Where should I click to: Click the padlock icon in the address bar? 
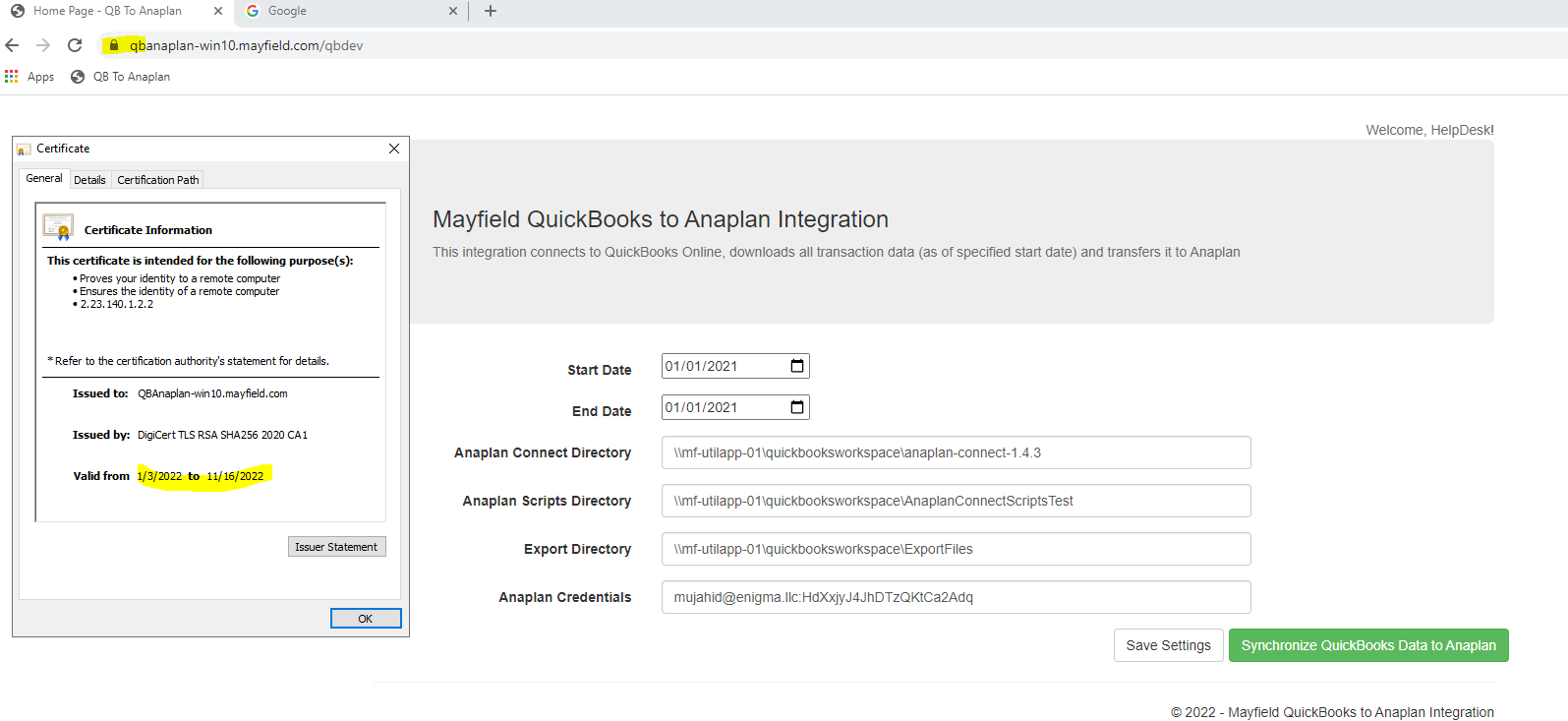click(x=114, y=45)
